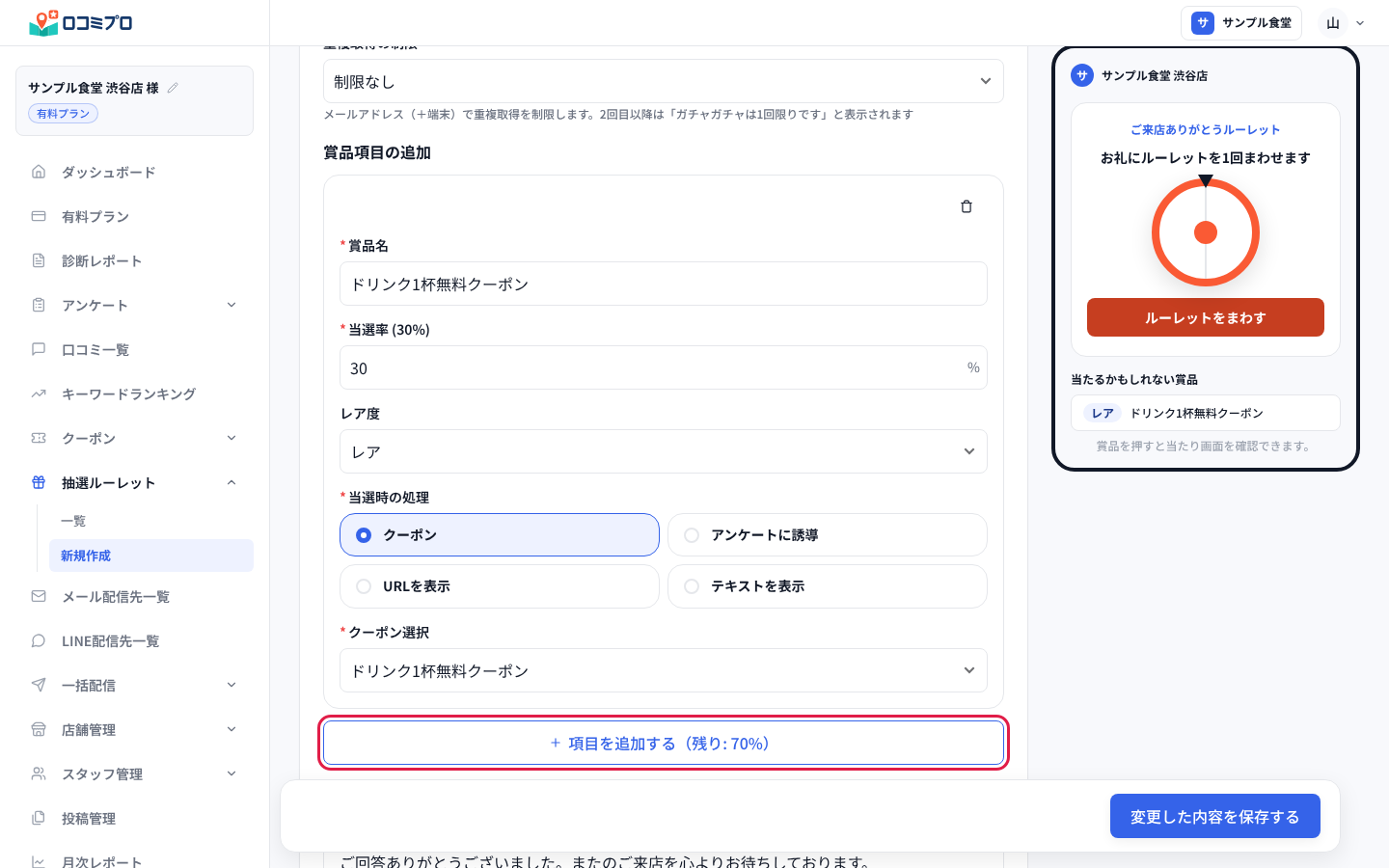Screen dimensions: 1389x868
Task: Click the 店舗管理 store icon
Action: 39,729
